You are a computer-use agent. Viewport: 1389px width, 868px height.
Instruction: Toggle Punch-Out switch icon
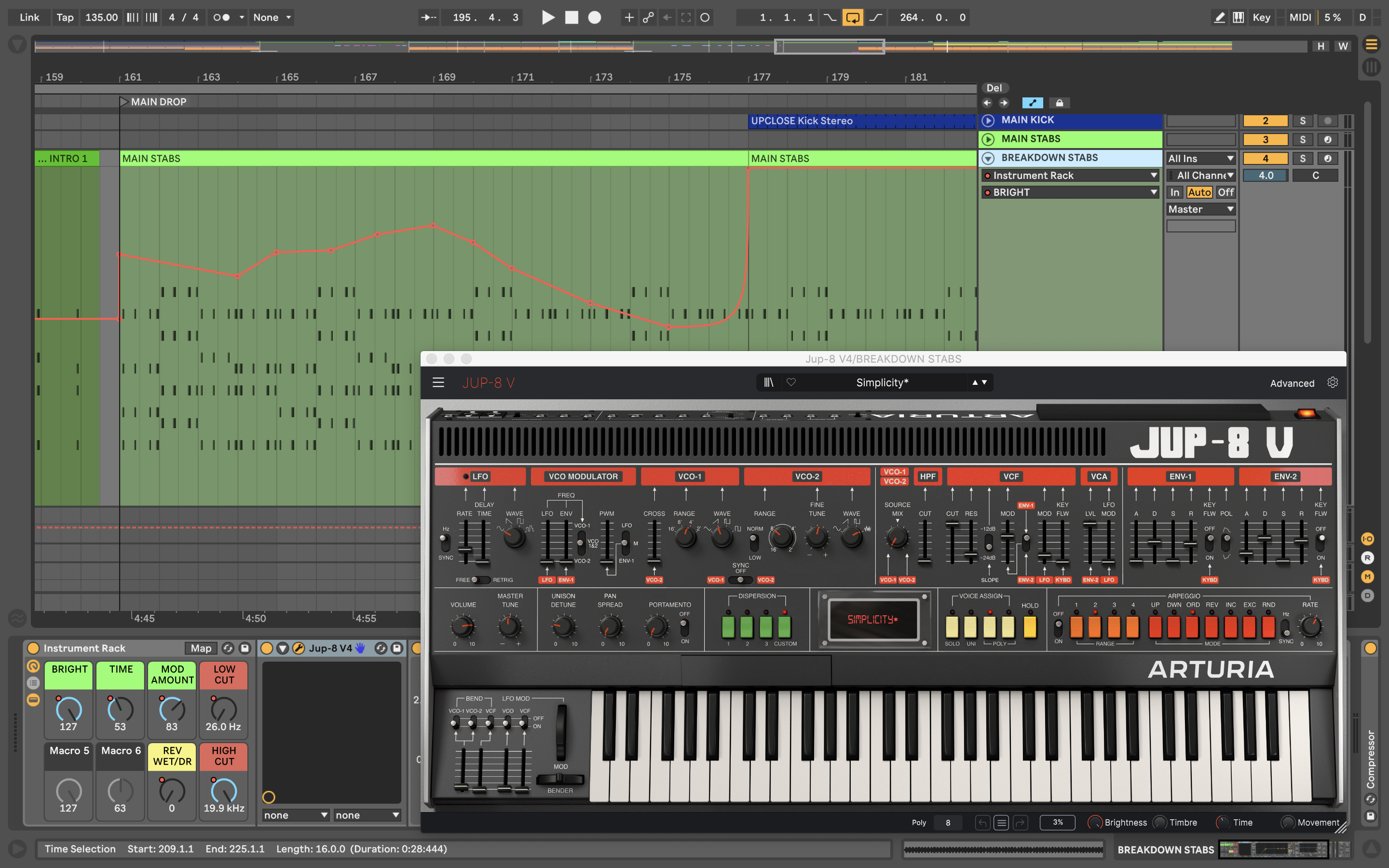[875, 17]
